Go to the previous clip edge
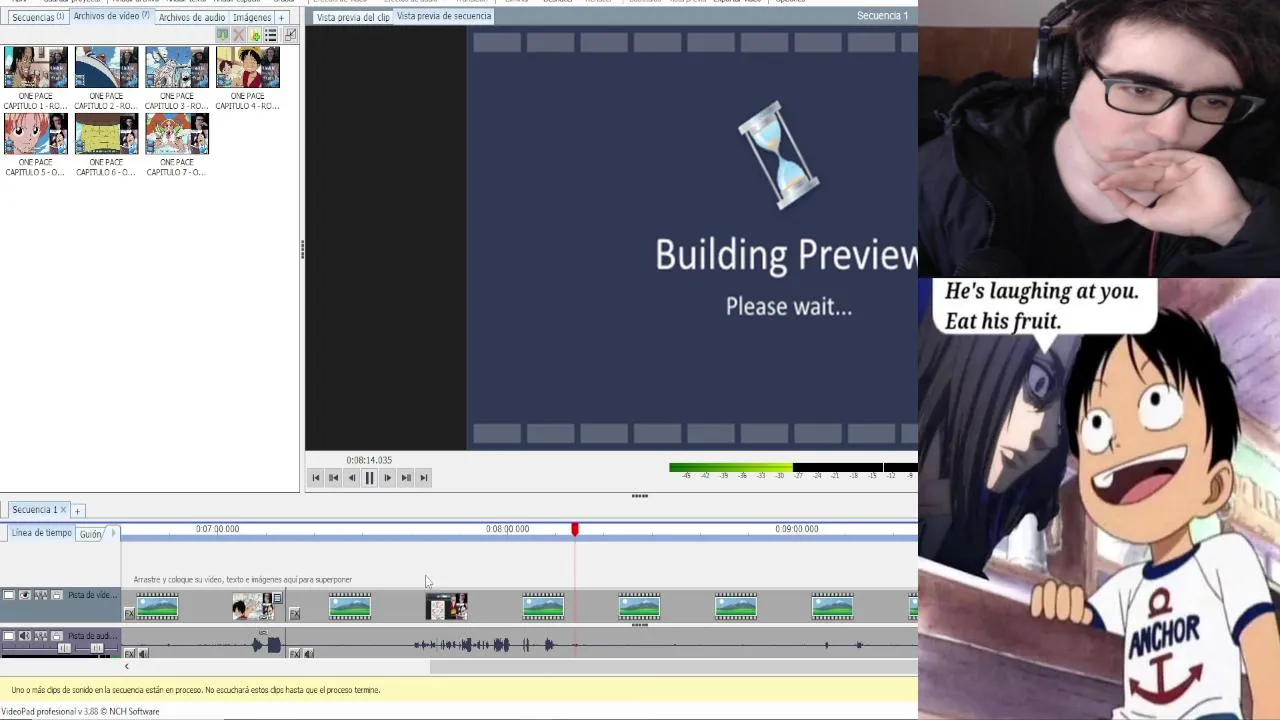1280x720 pixels. click(334, 478)
